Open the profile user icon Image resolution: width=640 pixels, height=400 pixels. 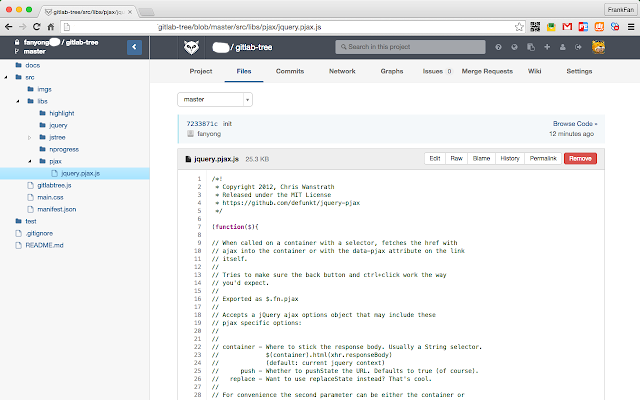562,47
